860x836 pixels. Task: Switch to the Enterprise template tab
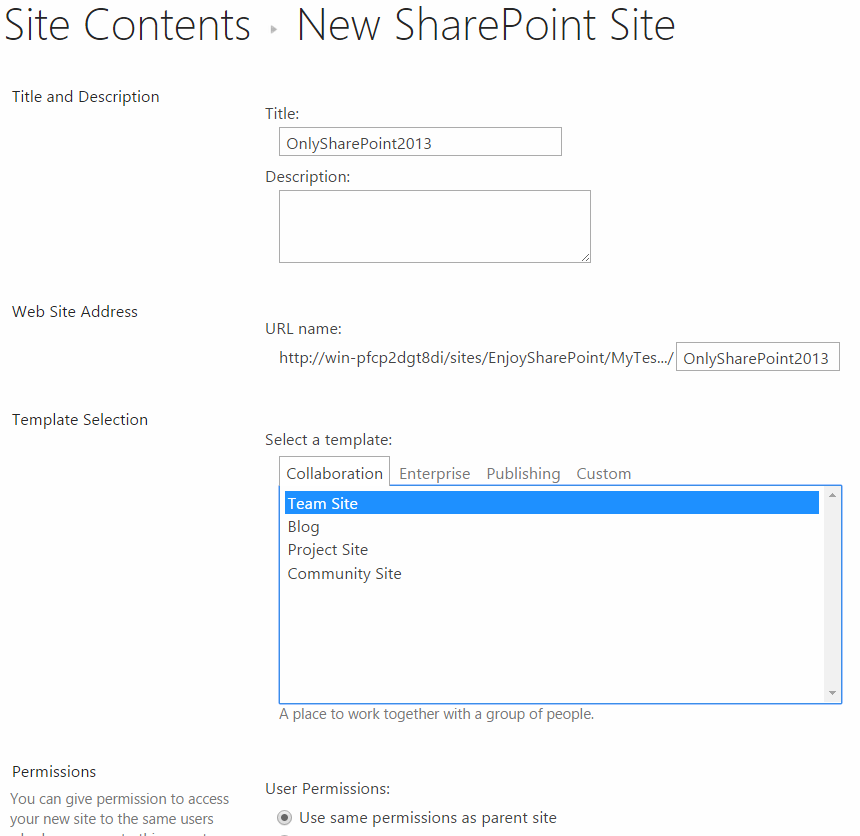coord(434,473)
